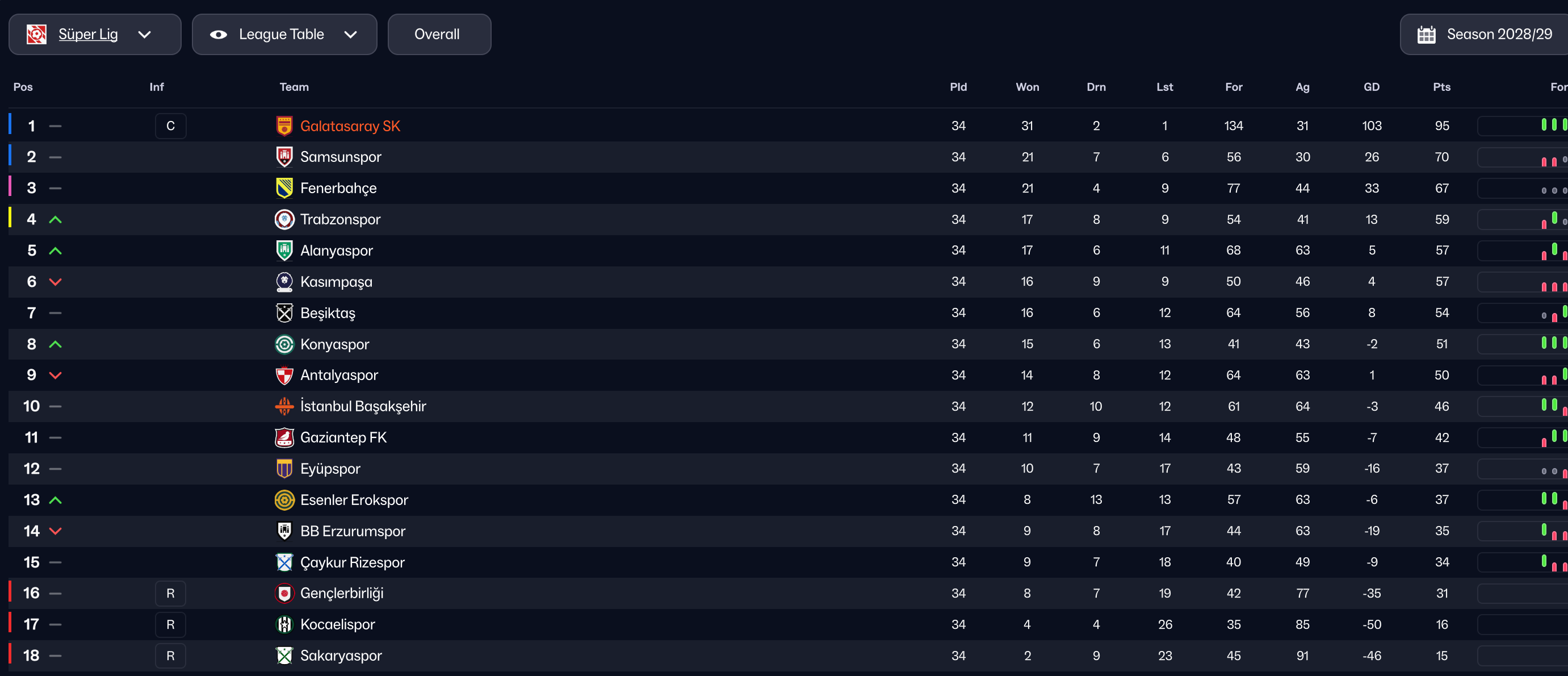Click the Beşiktaş club badge
Screen dimensions: 1568x676
284,313
